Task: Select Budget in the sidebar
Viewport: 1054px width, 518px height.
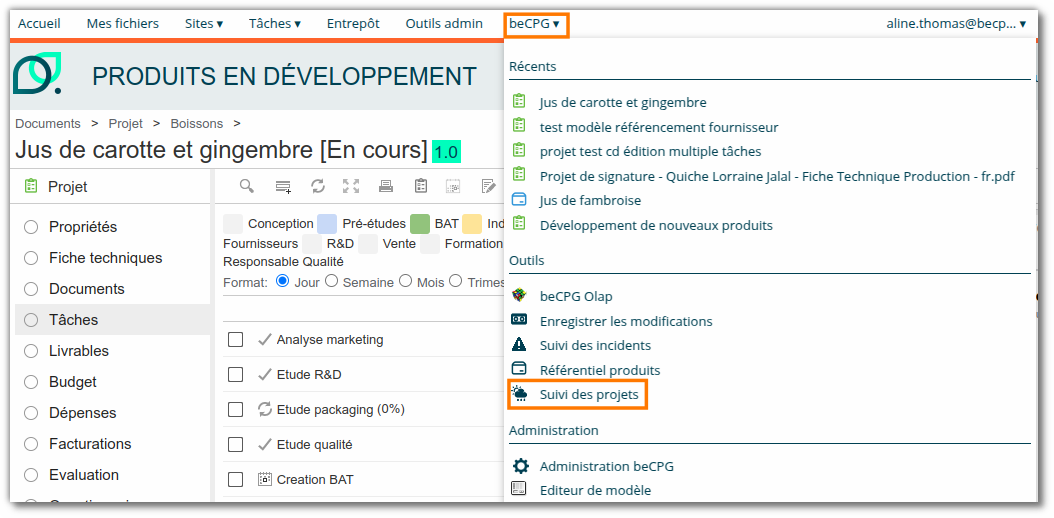Action: pos(73,382)
